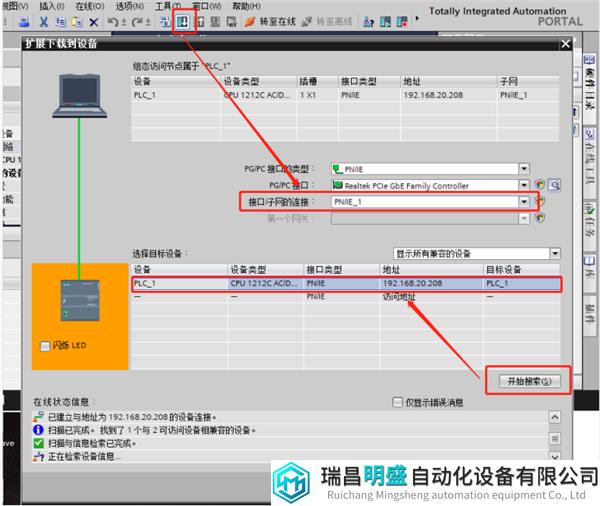This screenshot has height=506, width=600.
Task: Open the PG/PC 接口的类型 dropdown
Action: (524, 168)
